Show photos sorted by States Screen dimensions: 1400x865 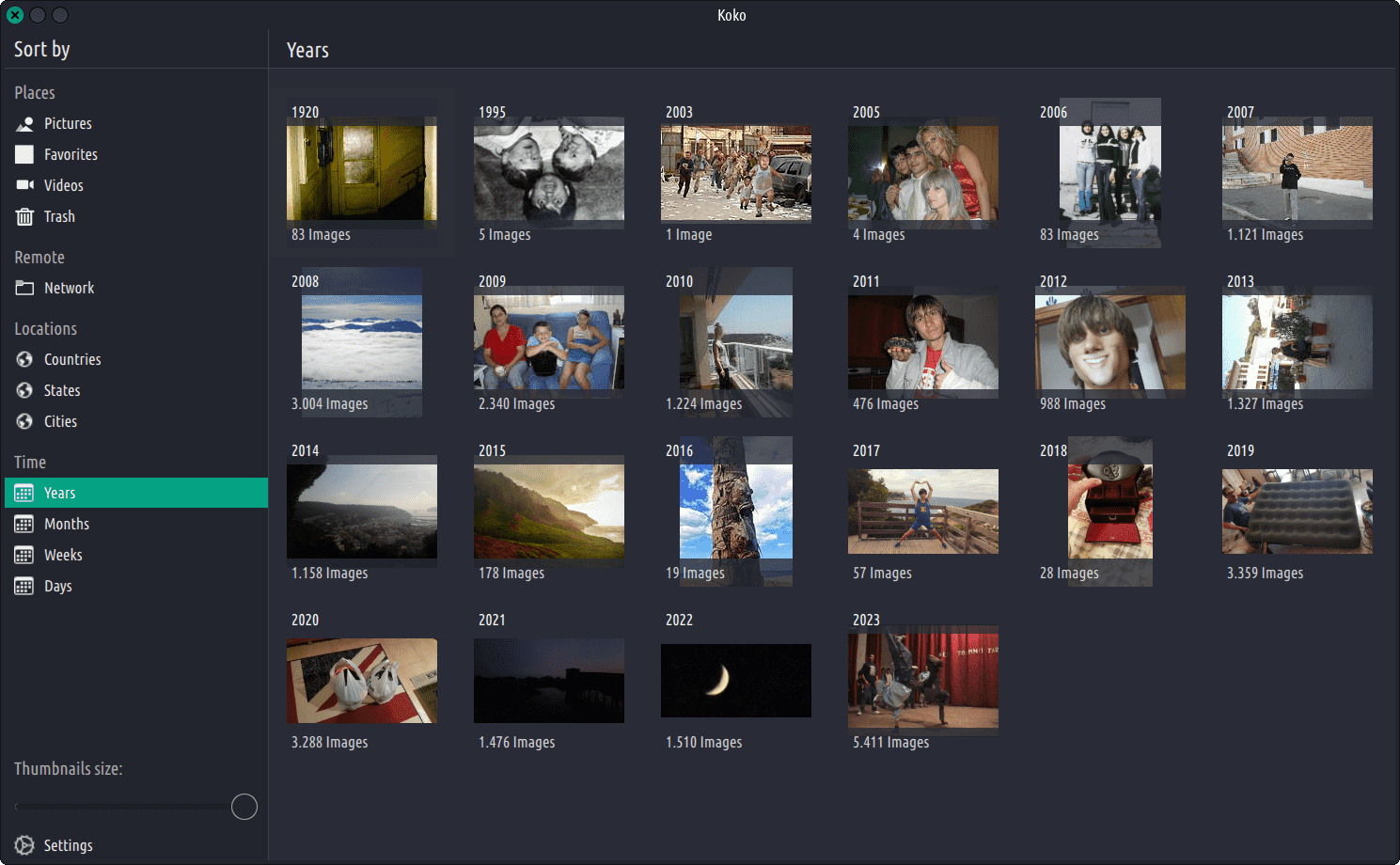tap(62, 391)
